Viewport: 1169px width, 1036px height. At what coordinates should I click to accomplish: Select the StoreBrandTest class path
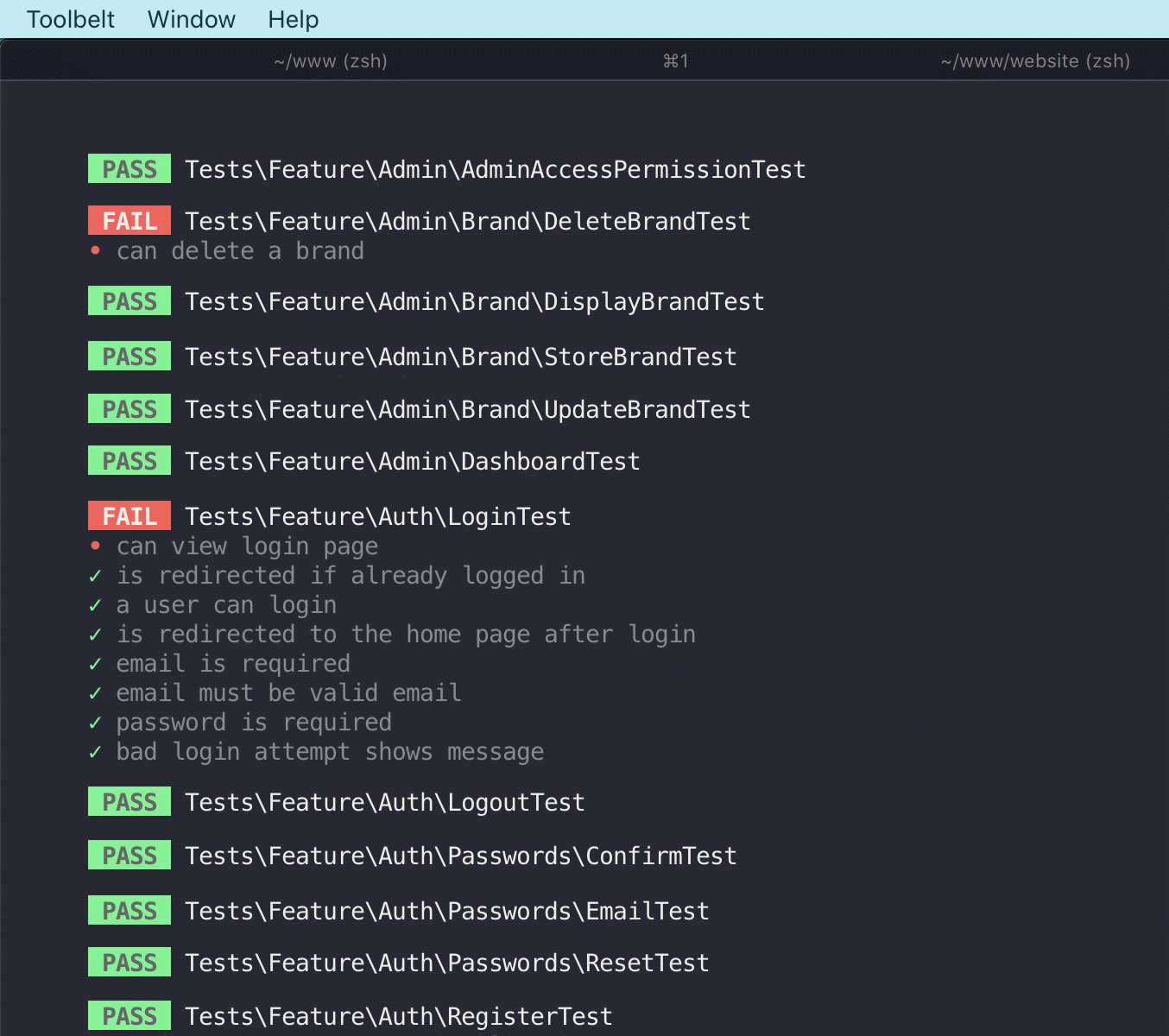461,357
